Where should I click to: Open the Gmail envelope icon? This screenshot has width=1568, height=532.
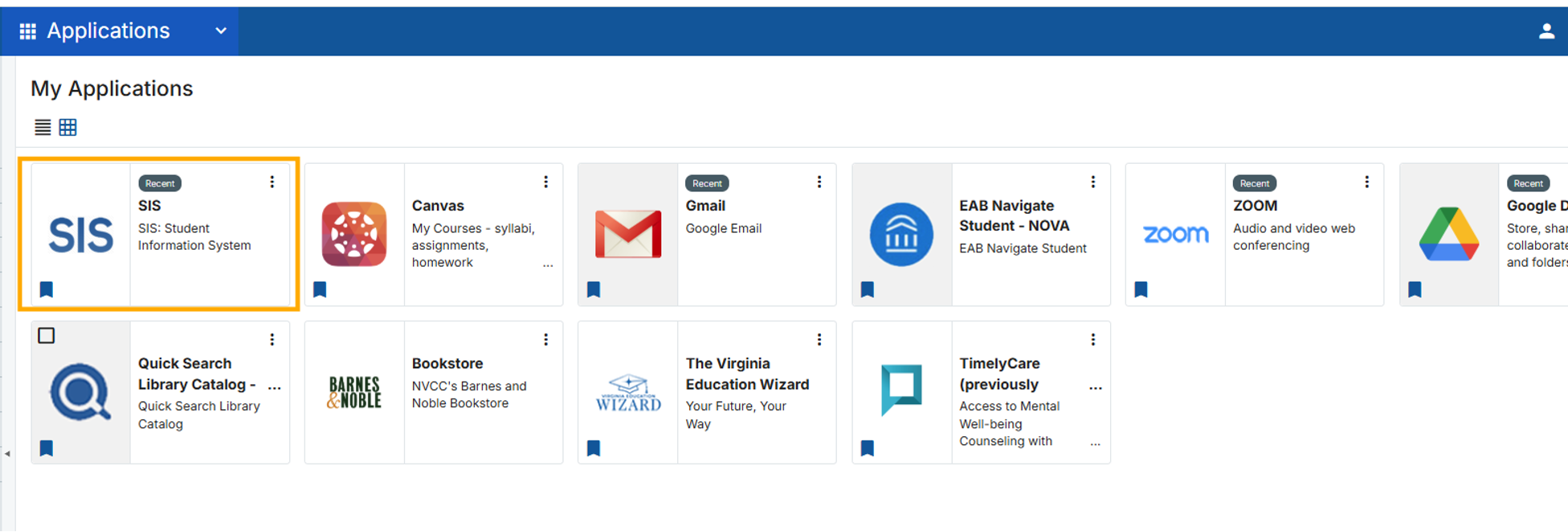[x=628, y=234]
